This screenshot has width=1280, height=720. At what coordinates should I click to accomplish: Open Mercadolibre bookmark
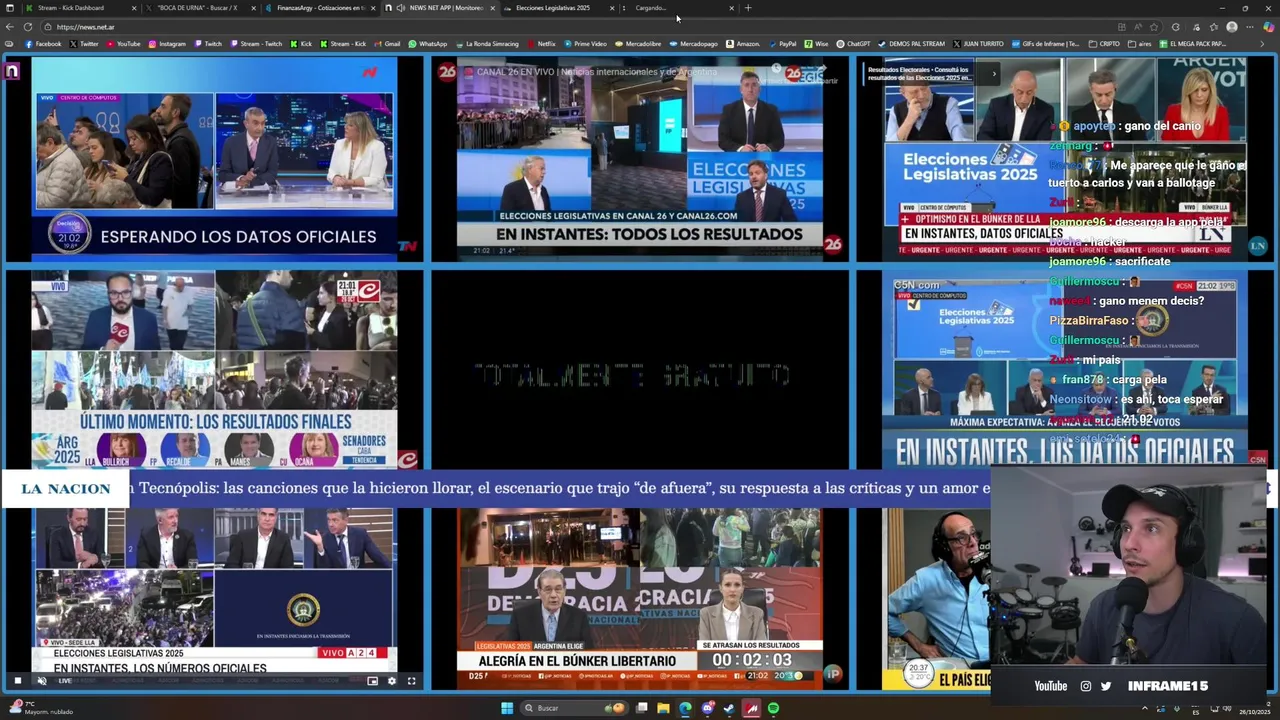[638, 44]
